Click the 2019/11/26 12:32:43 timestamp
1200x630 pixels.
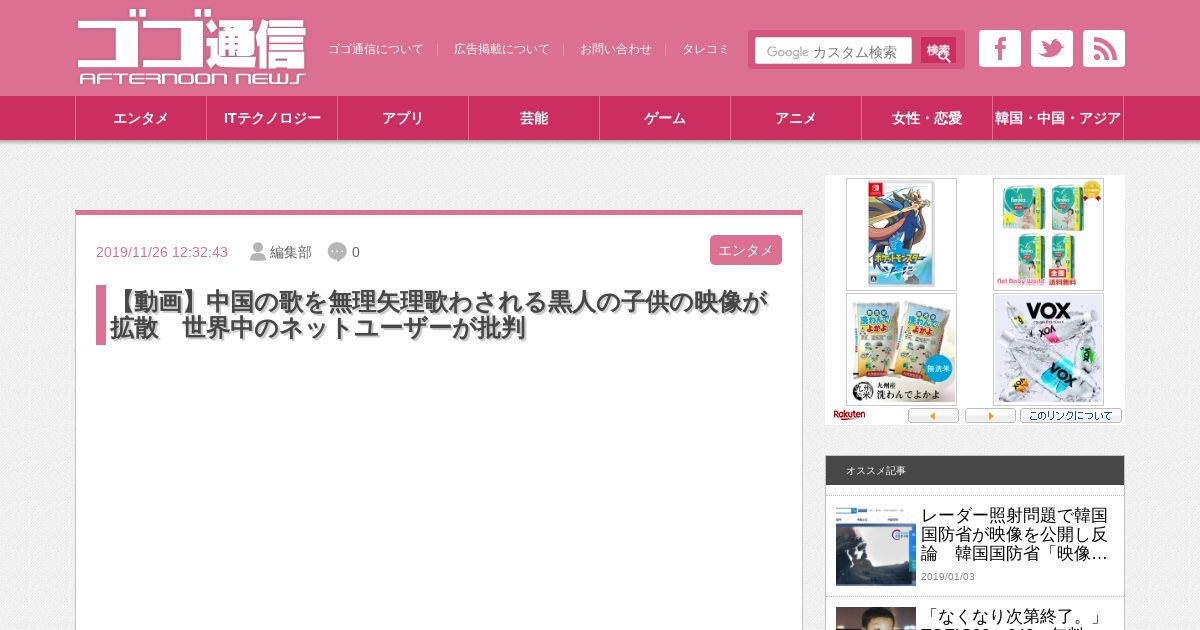[x=162, y=252]
